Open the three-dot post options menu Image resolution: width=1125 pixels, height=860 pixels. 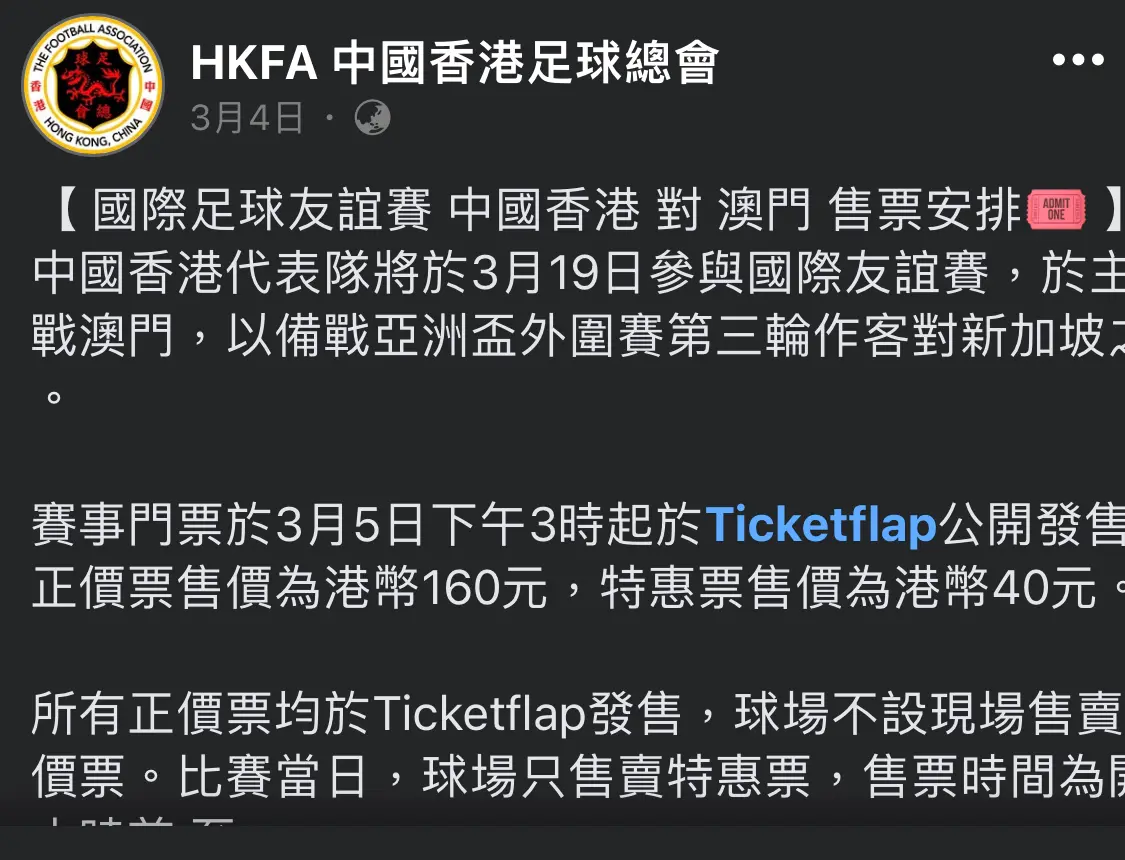pyautogui.click(x=1078, y=60)
